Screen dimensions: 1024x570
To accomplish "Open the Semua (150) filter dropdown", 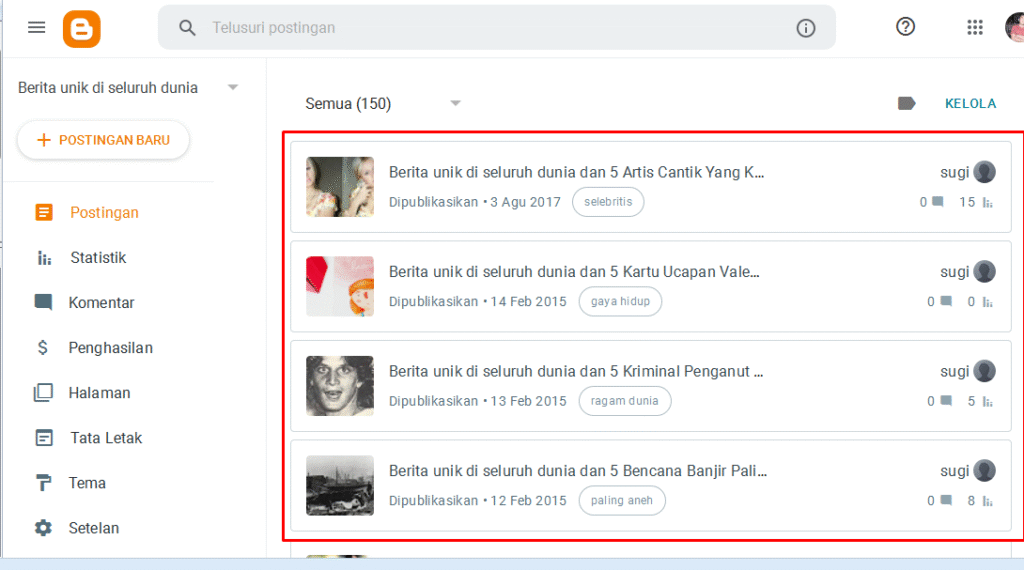I will click(x=383, y=103).
